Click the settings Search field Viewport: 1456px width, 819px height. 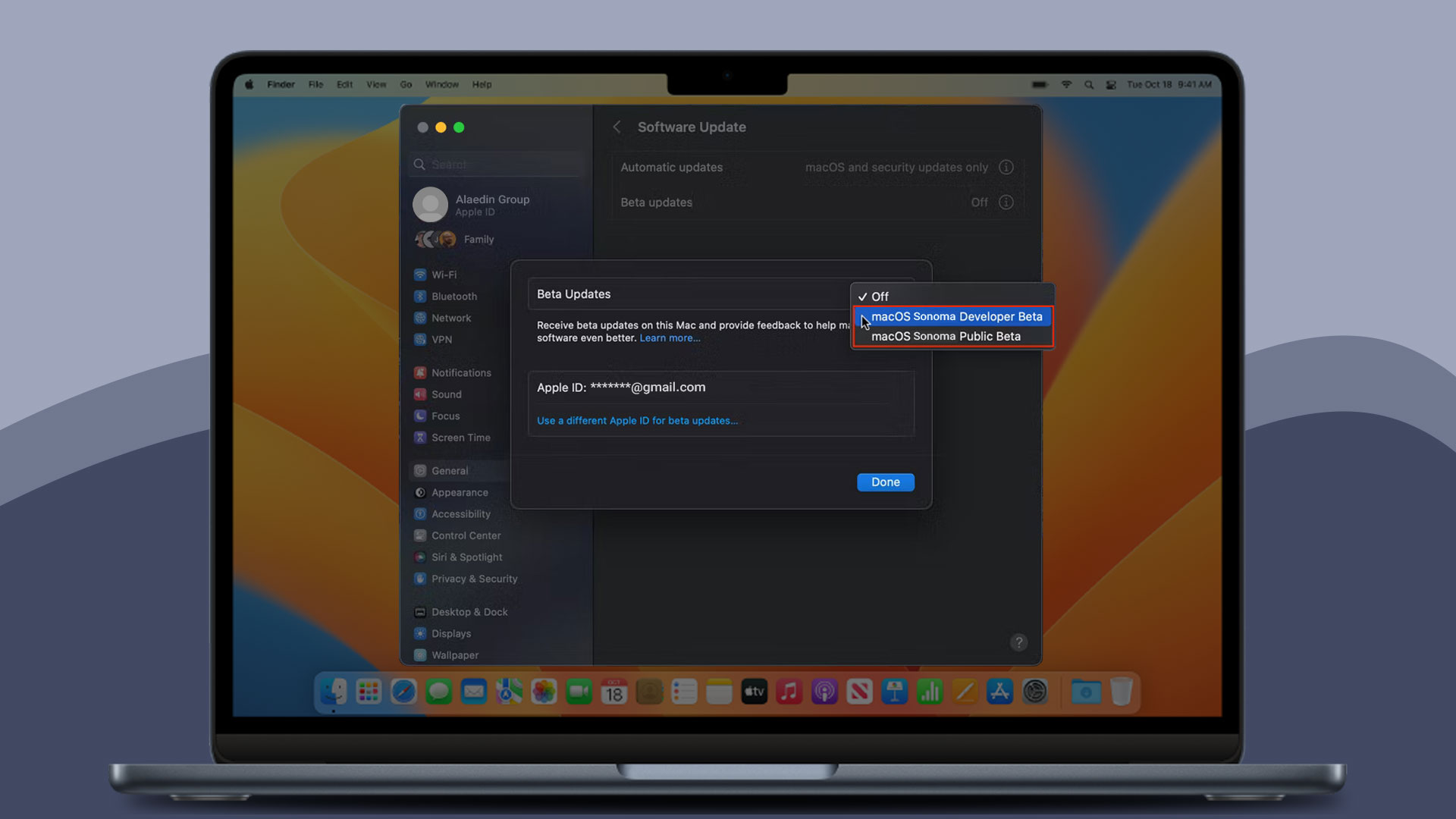coord(496,165)
